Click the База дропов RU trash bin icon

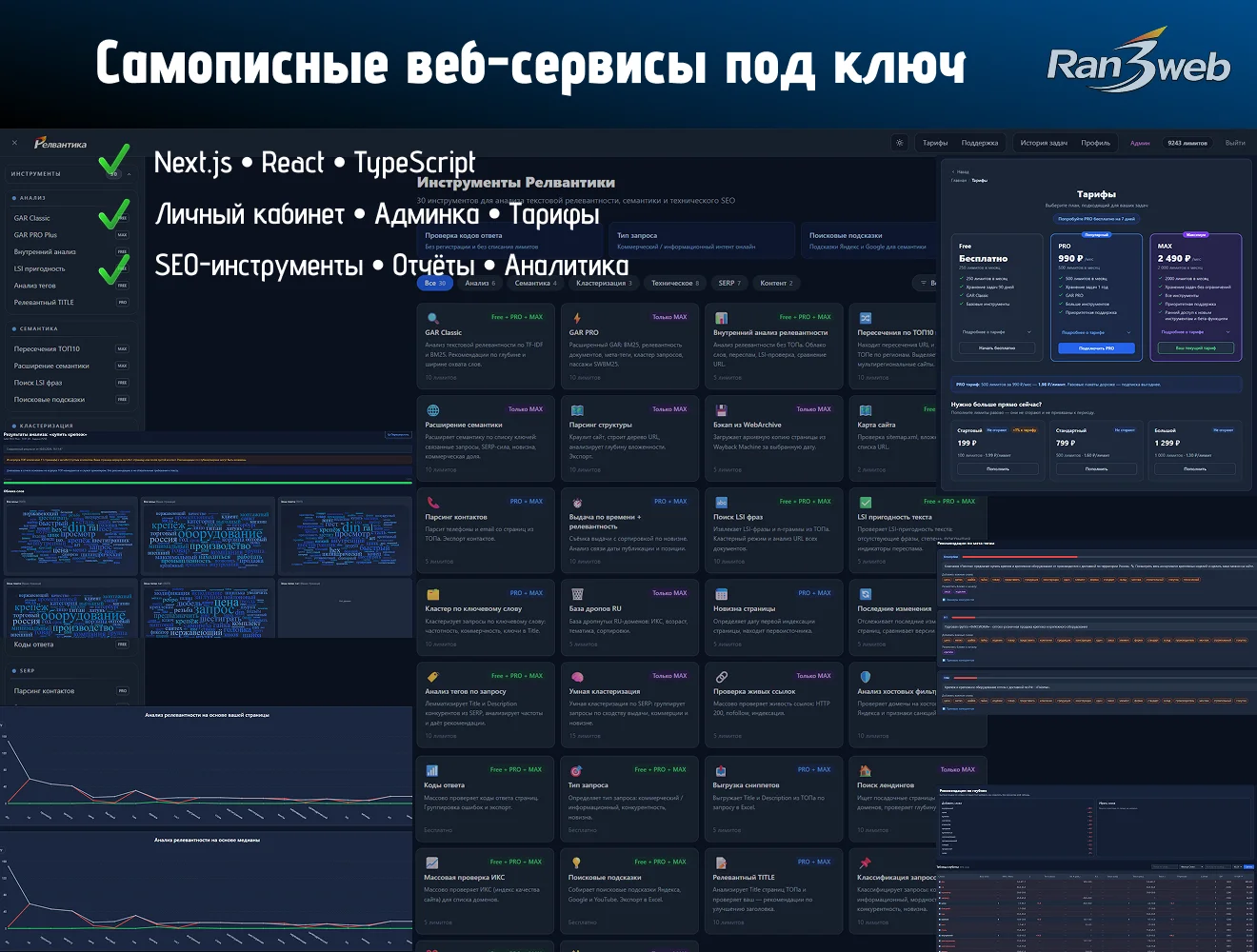576,594
